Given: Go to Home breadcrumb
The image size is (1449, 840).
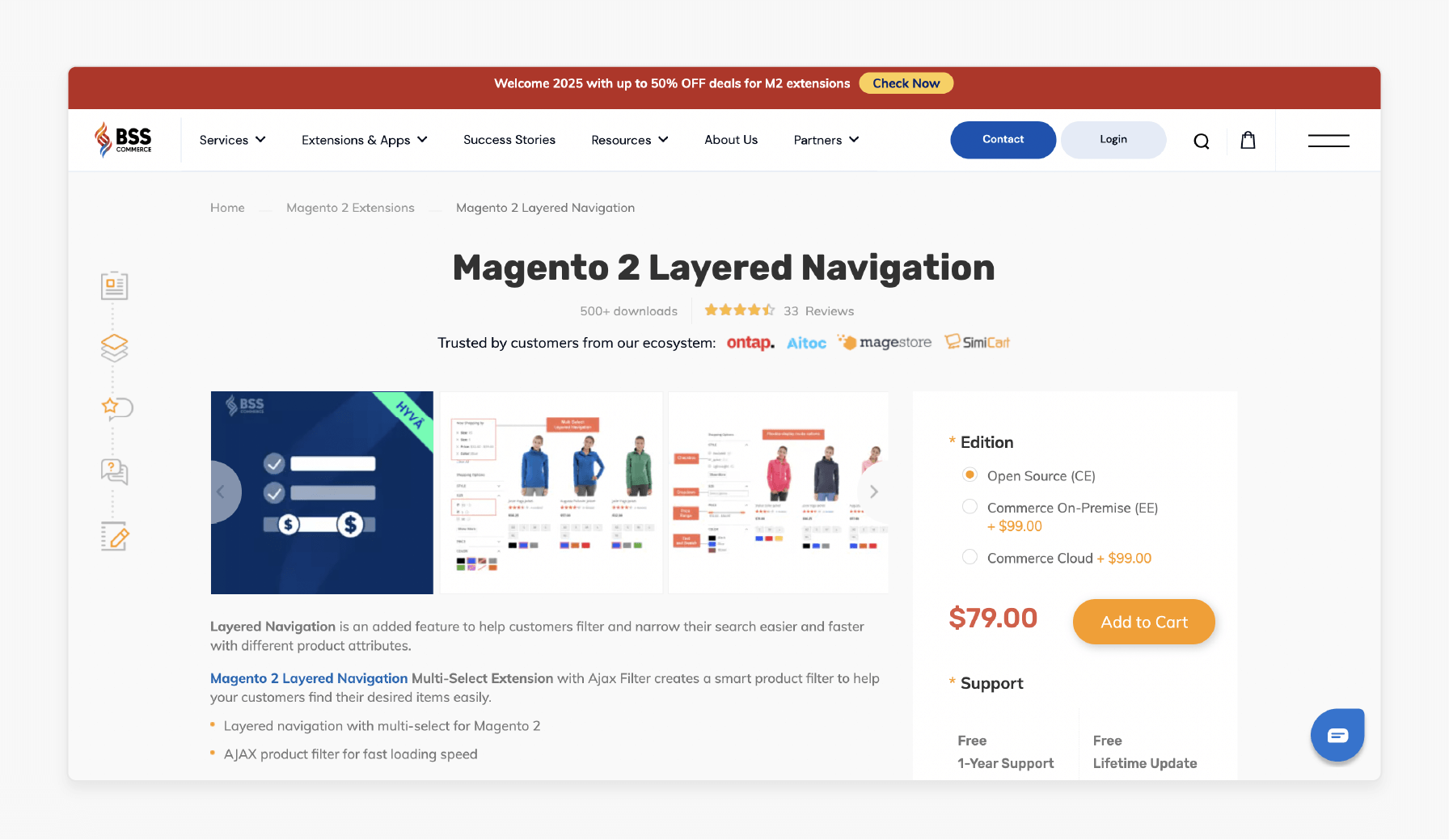Looking at the screenshot, I should click(227, 208).
